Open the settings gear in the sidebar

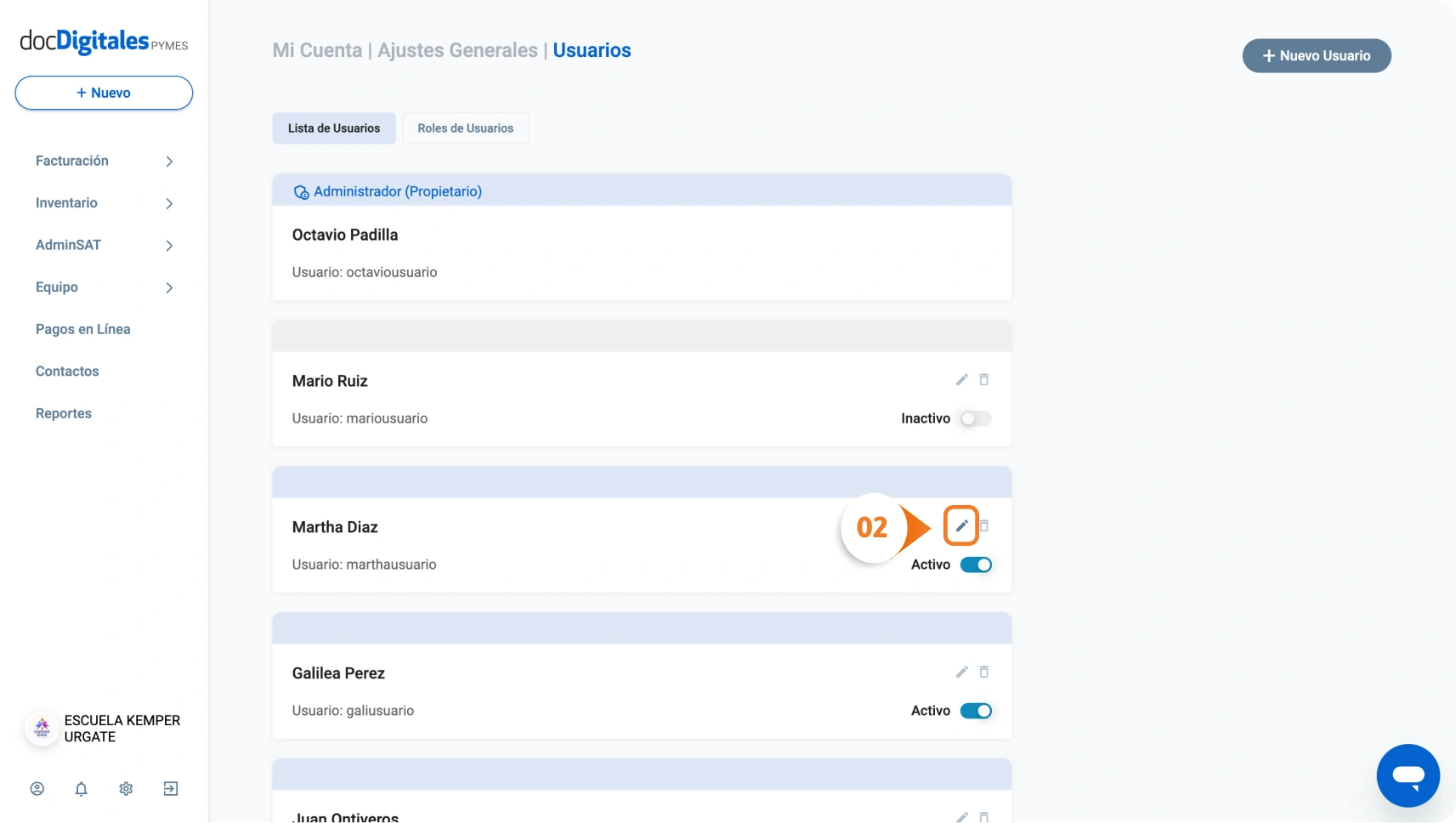tap(126, 789)
